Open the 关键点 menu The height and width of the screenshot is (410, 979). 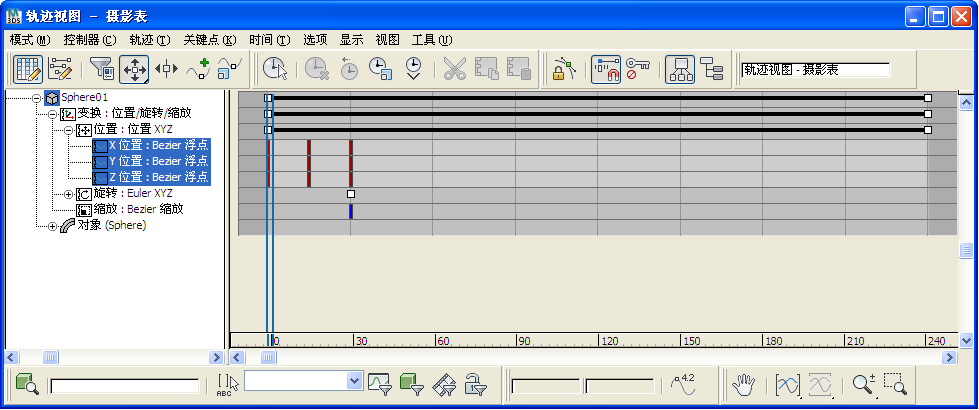click(210, 40)
